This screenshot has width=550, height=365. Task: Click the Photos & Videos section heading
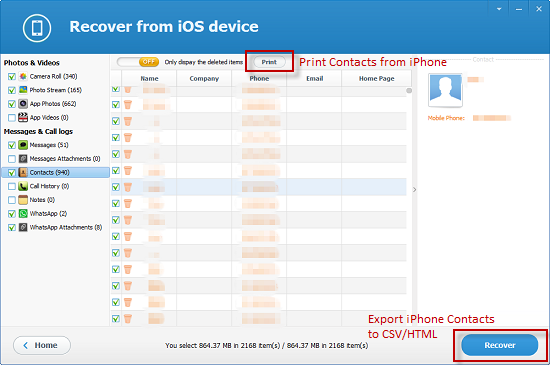(32, 63)
